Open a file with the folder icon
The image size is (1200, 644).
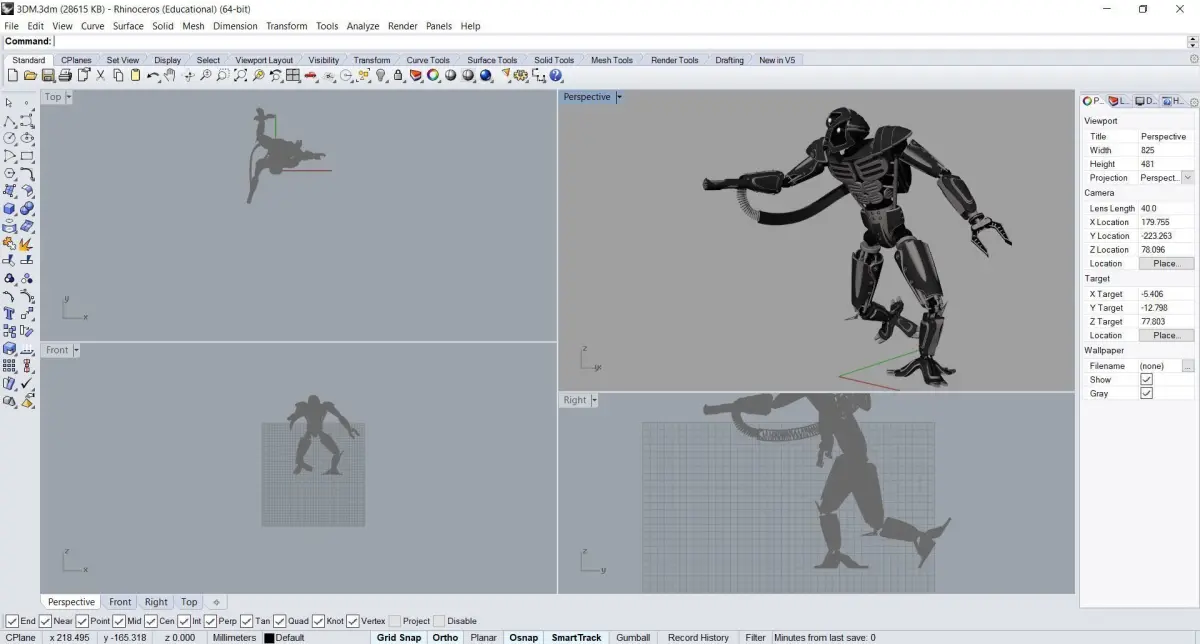[x=30, y=75]
